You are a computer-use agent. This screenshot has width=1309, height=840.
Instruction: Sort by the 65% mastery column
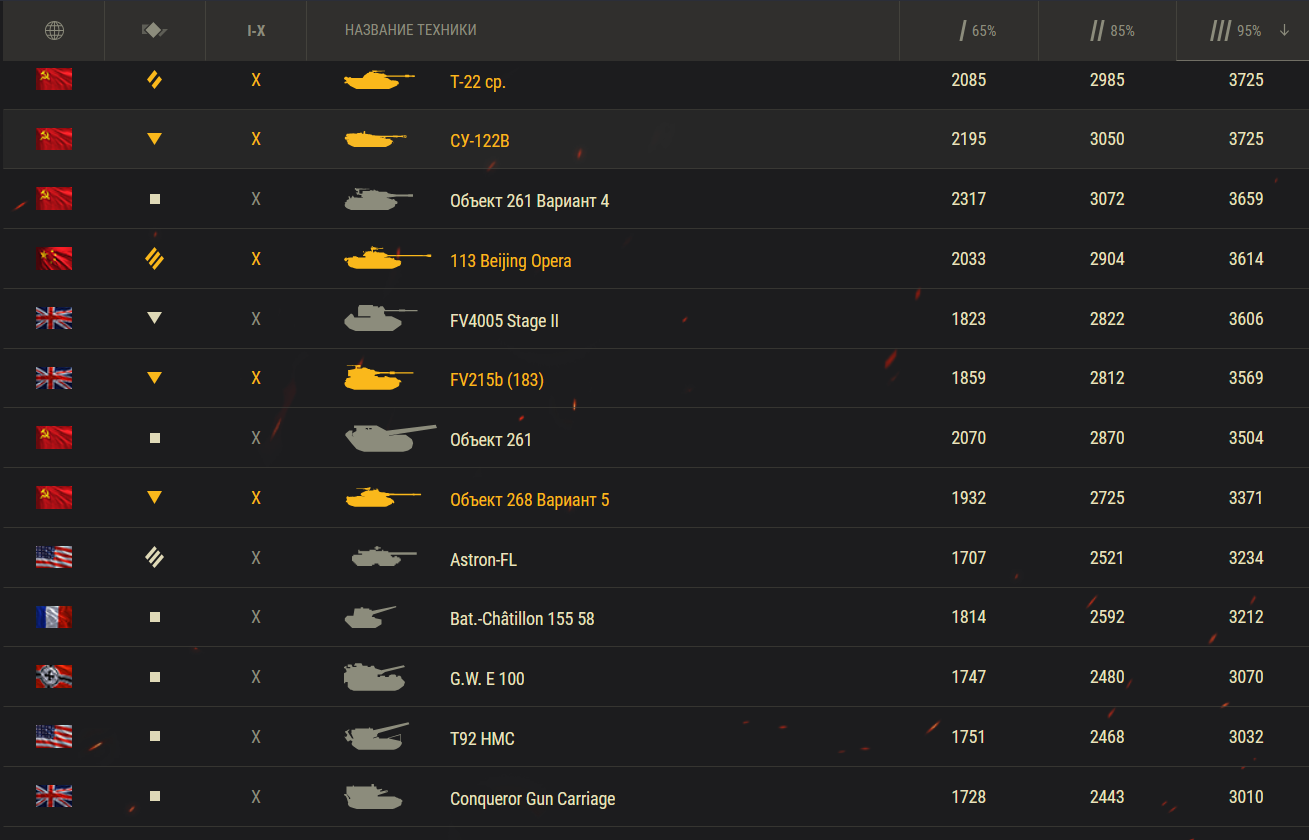click(978, 31)
